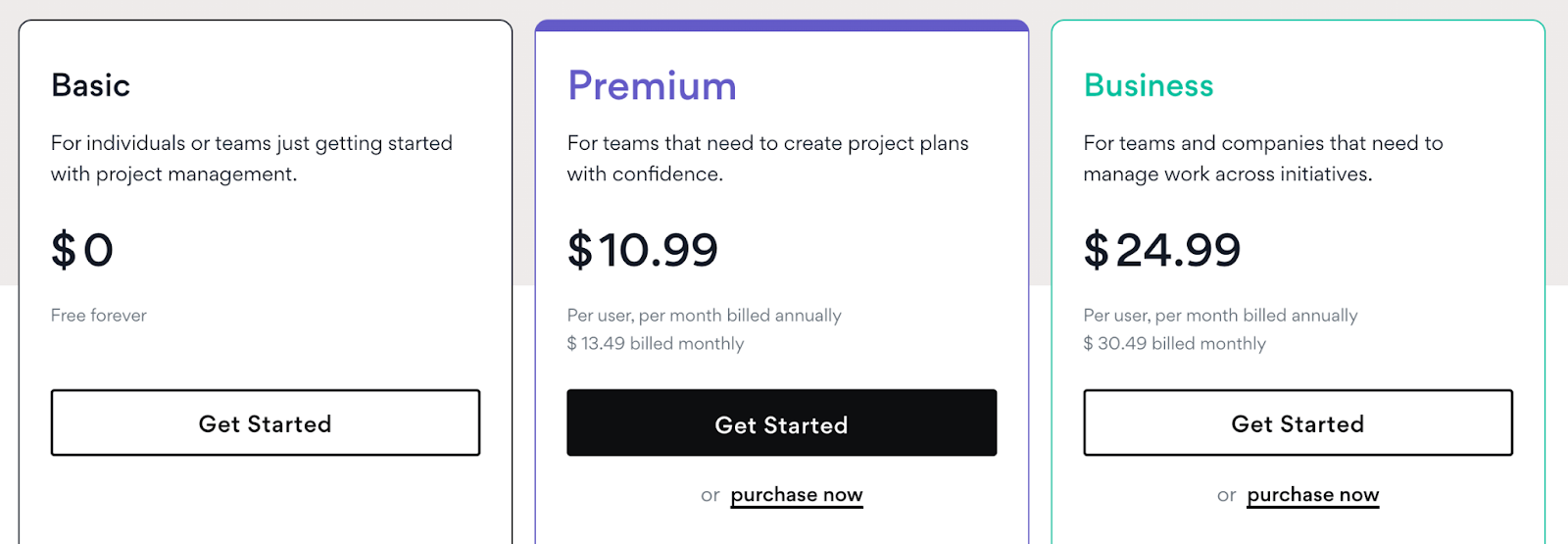
Task: Click the purple bar atop the Premium card
Action: 781,25
